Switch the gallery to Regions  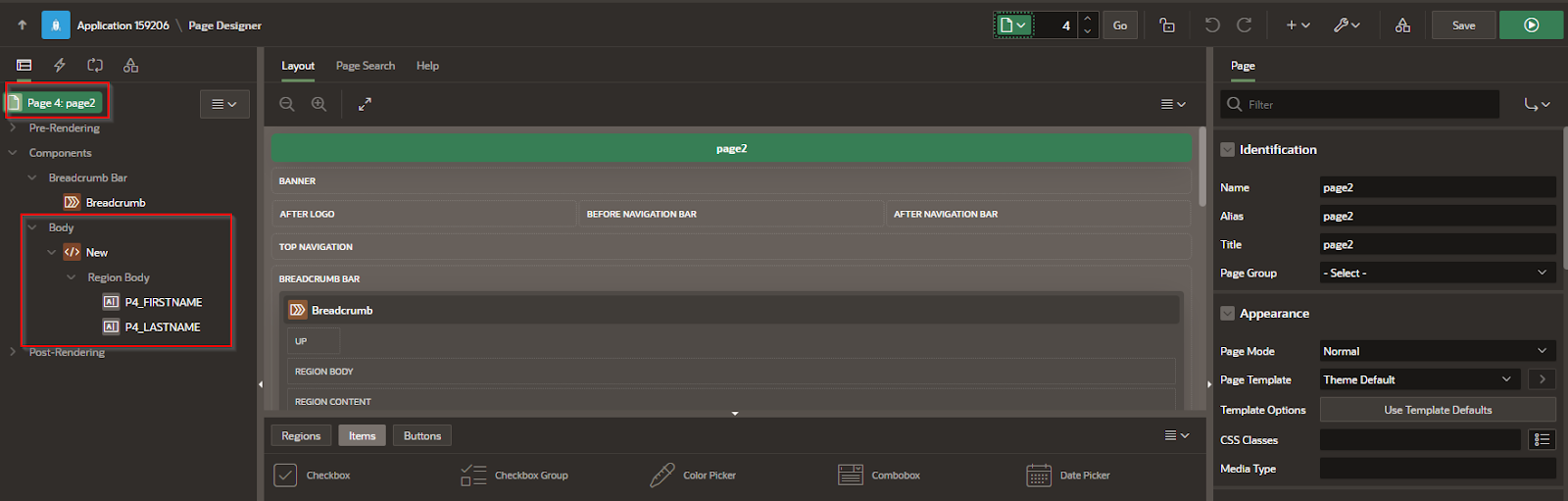click(x=301, y=436)
